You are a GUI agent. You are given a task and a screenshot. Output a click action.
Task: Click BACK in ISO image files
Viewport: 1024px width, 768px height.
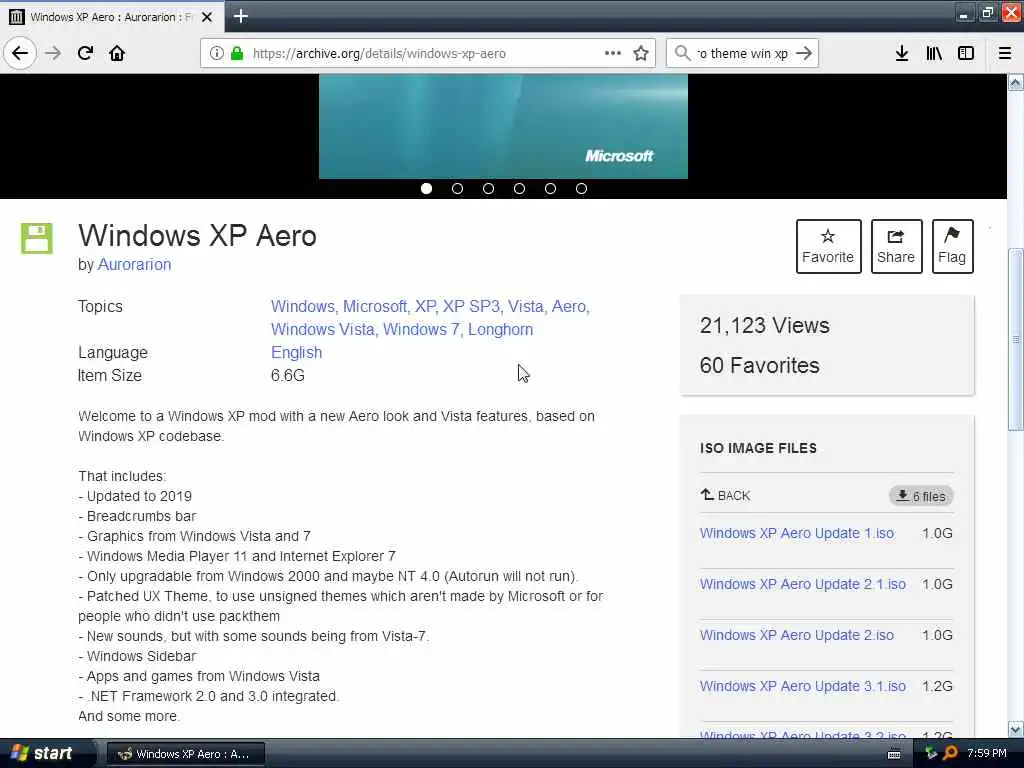726,495
